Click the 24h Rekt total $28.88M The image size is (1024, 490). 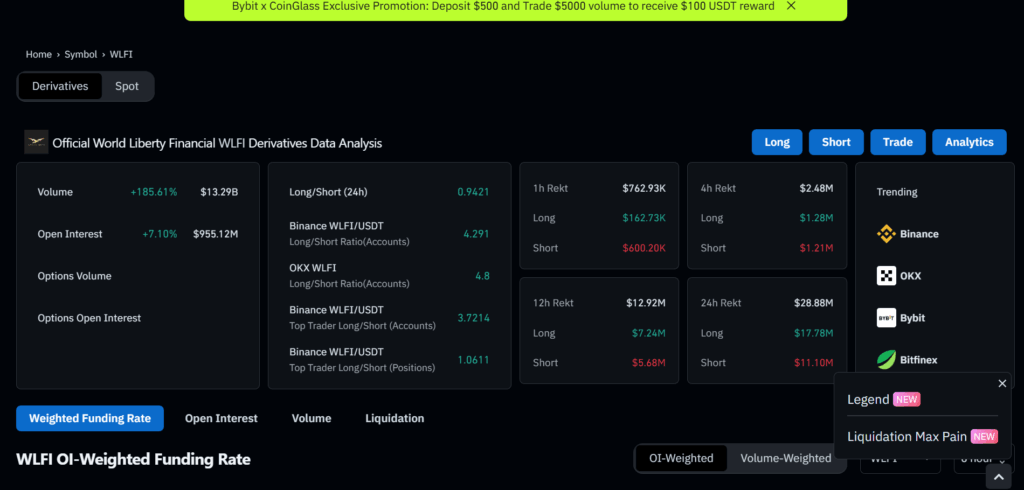click(x=814, y=303)
